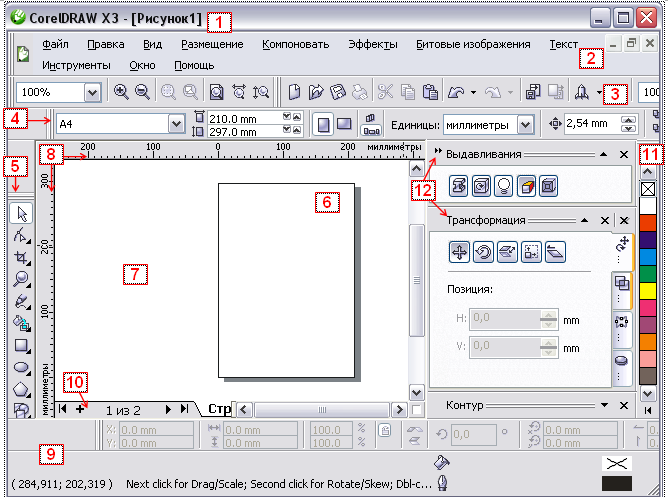
Task: Switch Transformation docker to Rotate mode
Action: tap(483, 252)
